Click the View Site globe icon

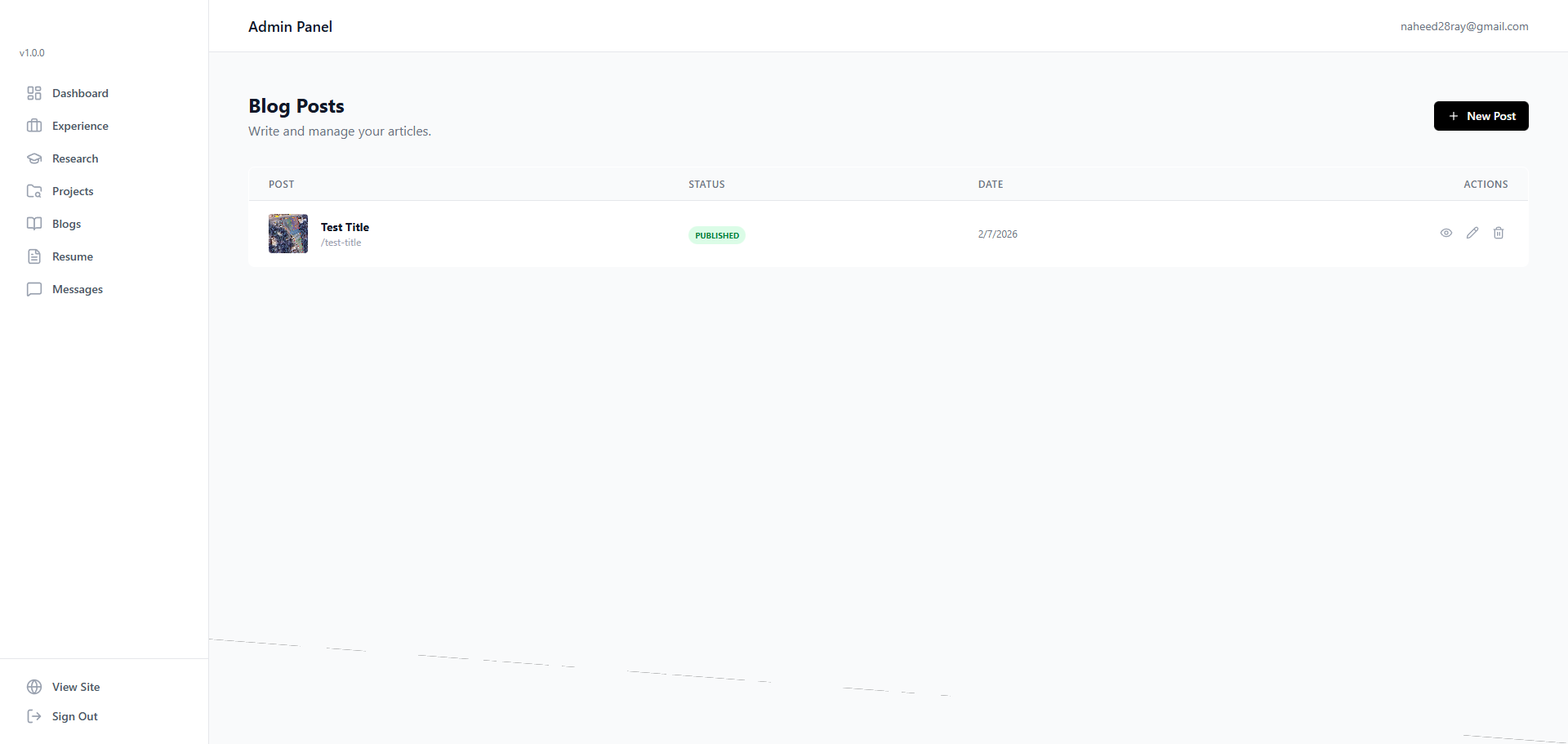[x=33, y=687]
